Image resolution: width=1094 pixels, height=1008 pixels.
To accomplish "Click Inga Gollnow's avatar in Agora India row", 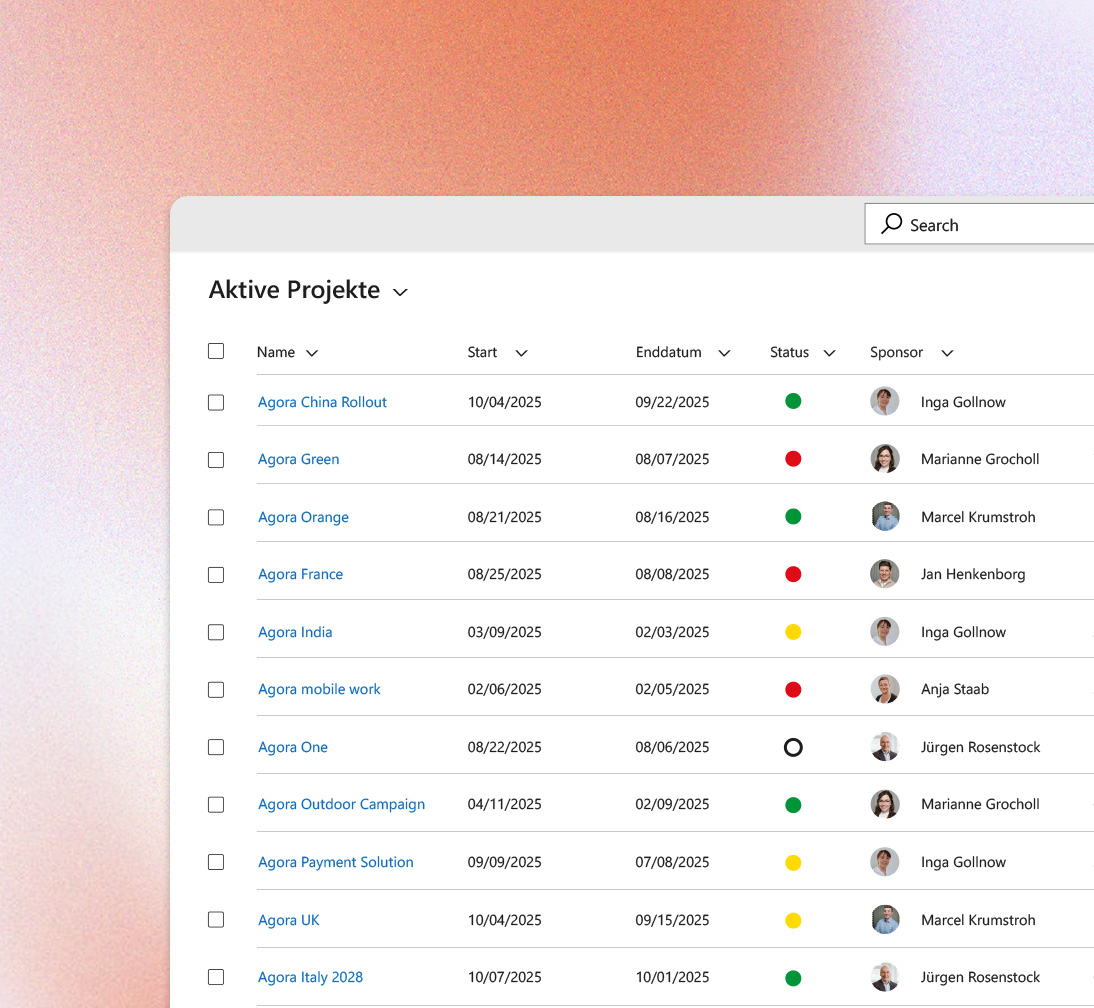I will tap(885, 632).
